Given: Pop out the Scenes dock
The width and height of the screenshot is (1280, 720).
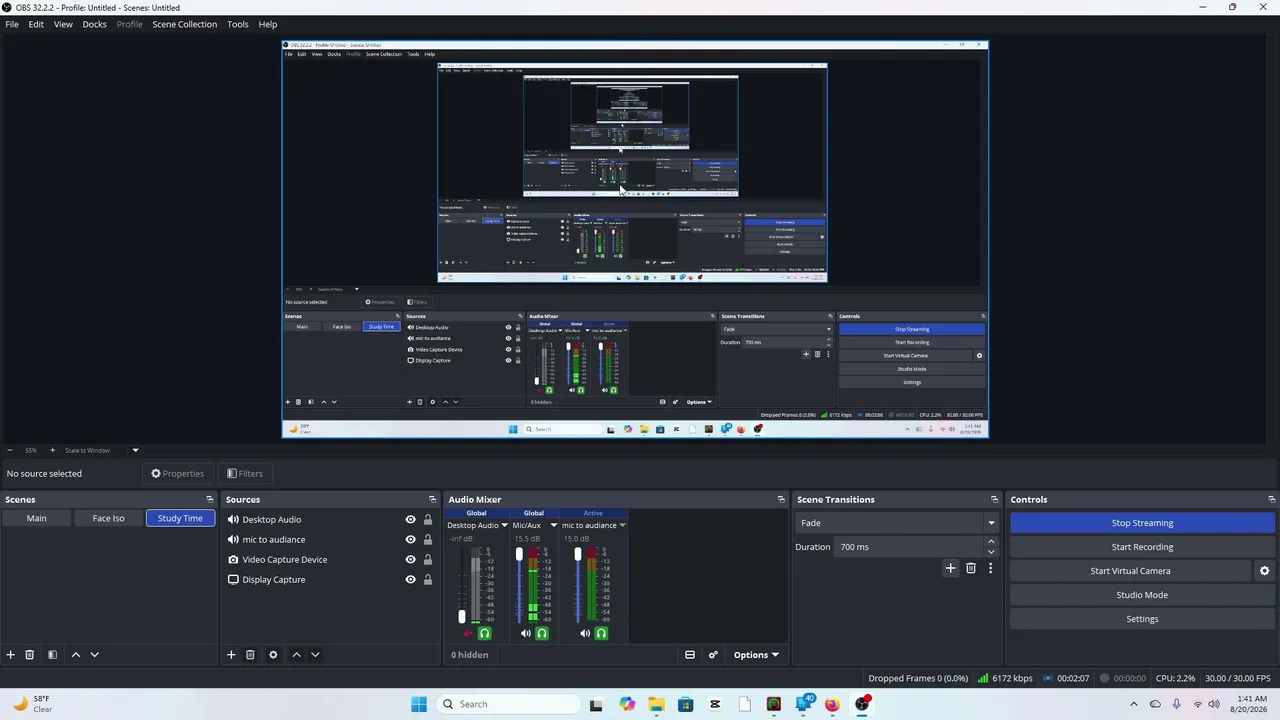Looking at the screenshot, I should click(210, 499).
